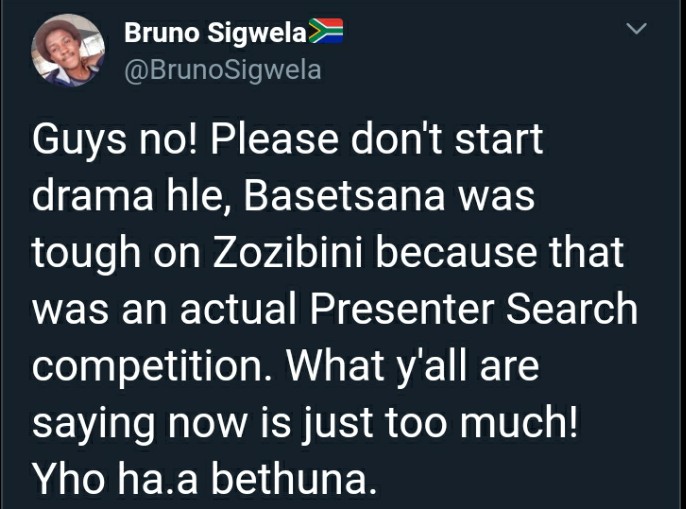Click the South African flag emoji

pos(326,31)
